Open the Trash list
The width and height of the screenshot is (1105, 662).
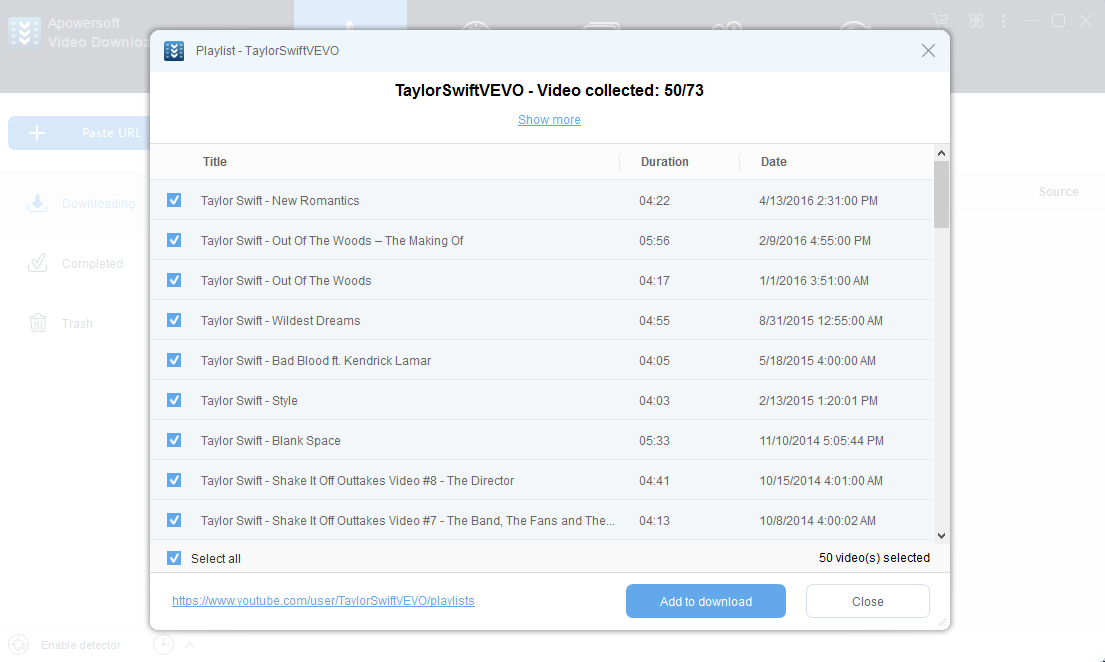coord(61,324)
